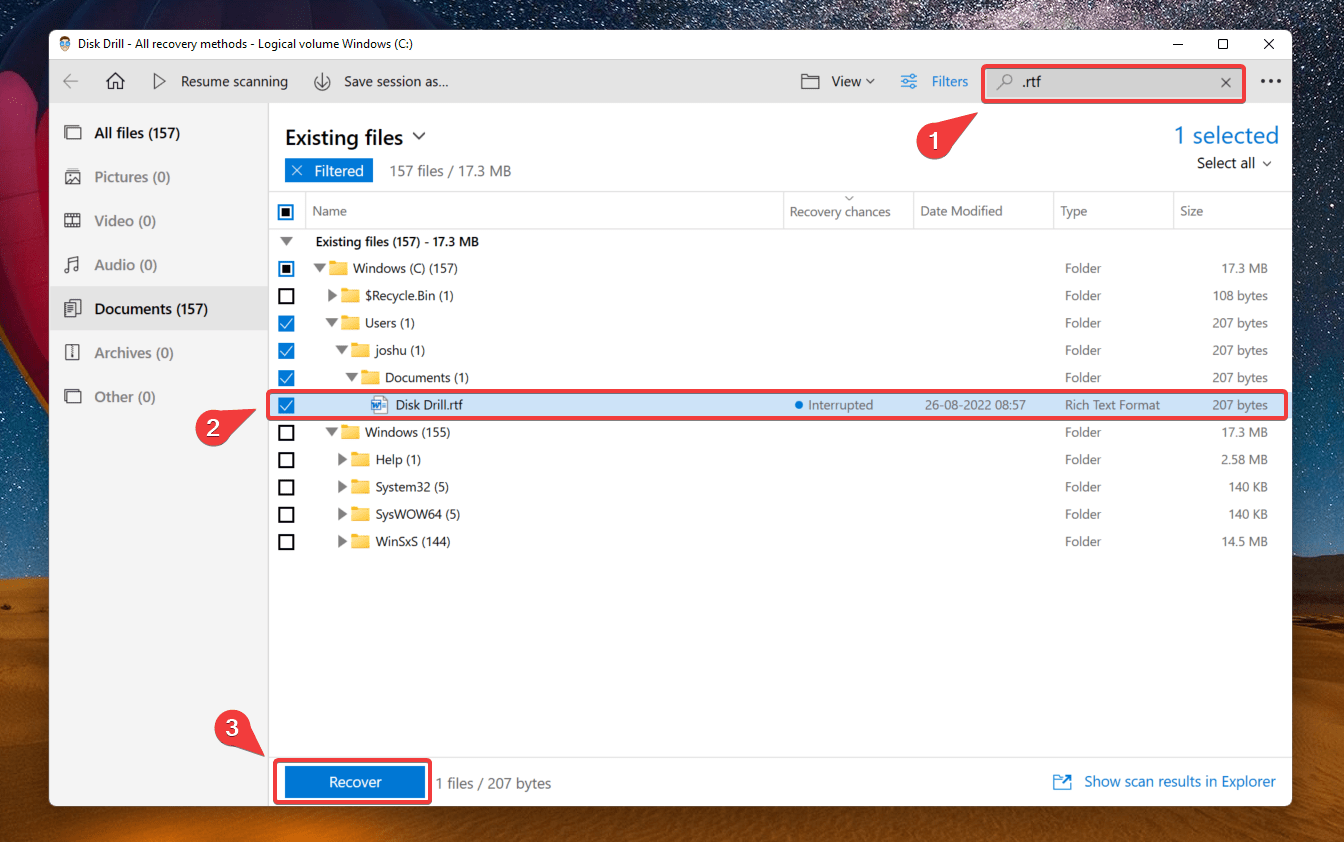This screenshot has width=1344, height=842.
Task: Uncheck the Documents (1) checkbox
Action: pos(286,378)
